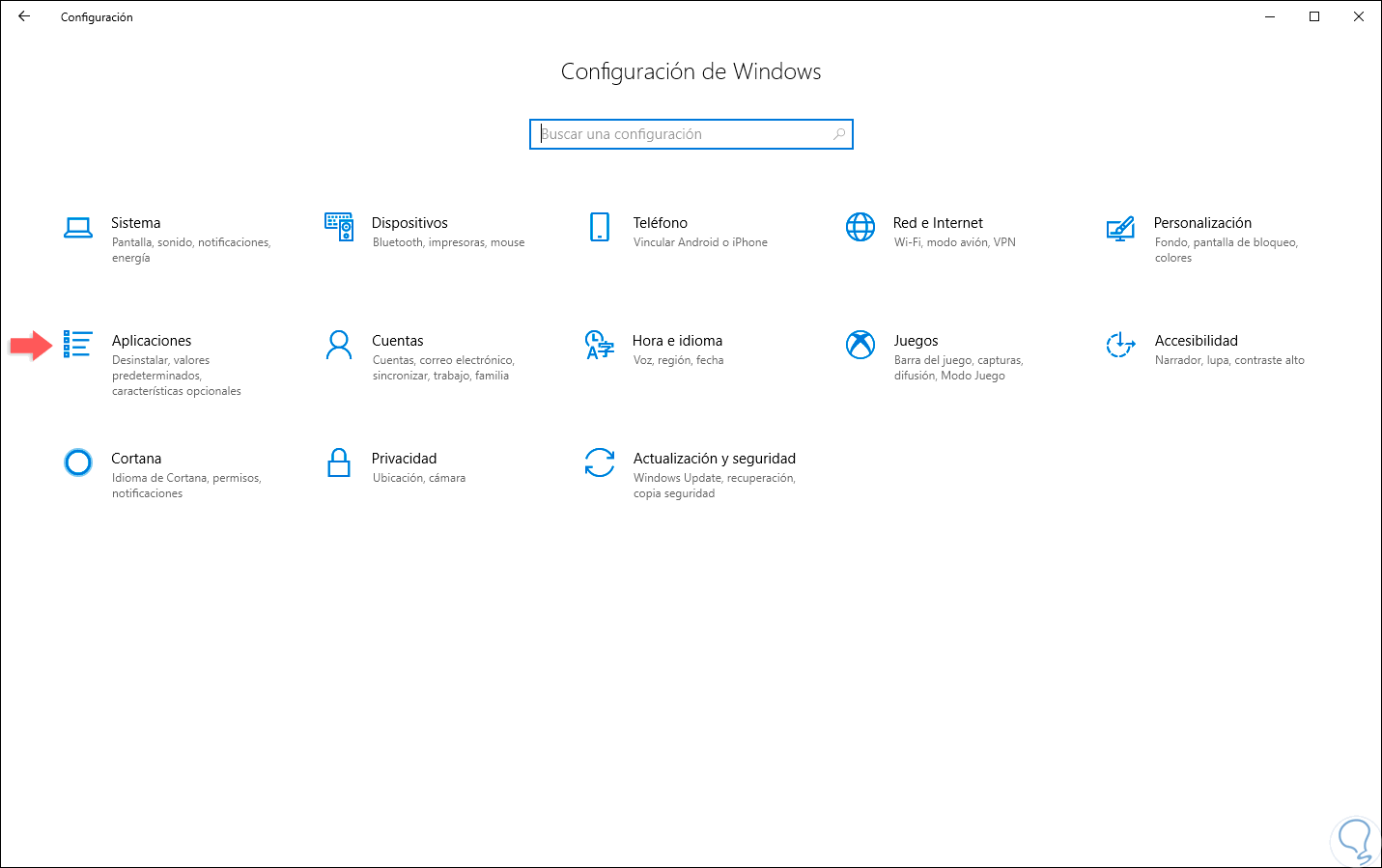Select the Privacidad padlock icon
The width and height of the screenshot is (1382, 868).
[339, 462]
